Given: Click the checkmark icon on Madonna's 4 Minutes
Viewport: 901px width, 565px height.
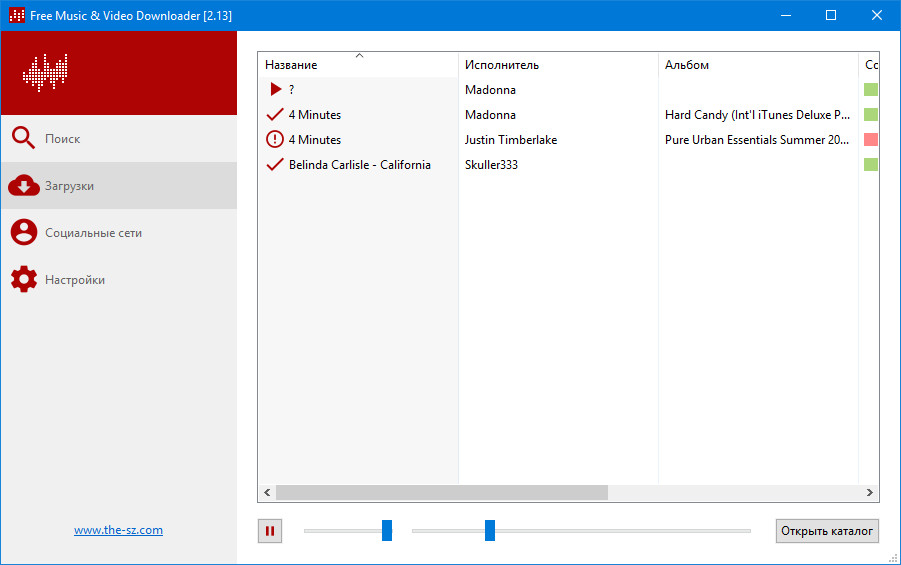Looking at the screenshot, I should point(276,115).
